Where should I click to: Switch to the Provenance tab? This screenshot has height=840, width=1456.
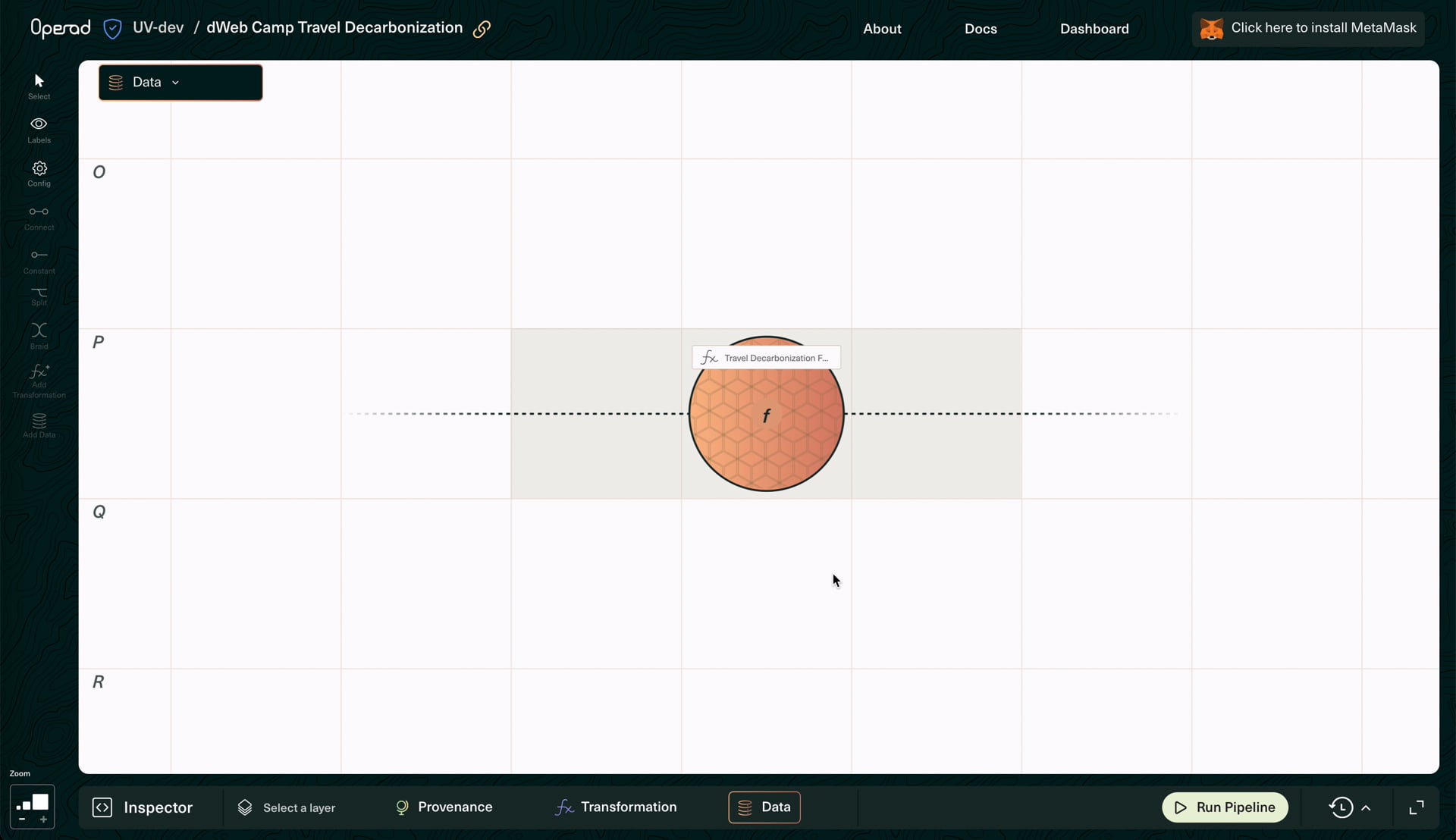[444, 807]
